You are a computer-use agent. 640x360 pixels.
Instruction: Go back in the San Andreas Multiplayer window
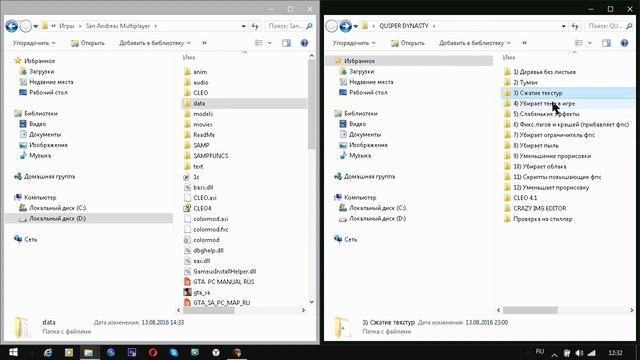[11, 26]
